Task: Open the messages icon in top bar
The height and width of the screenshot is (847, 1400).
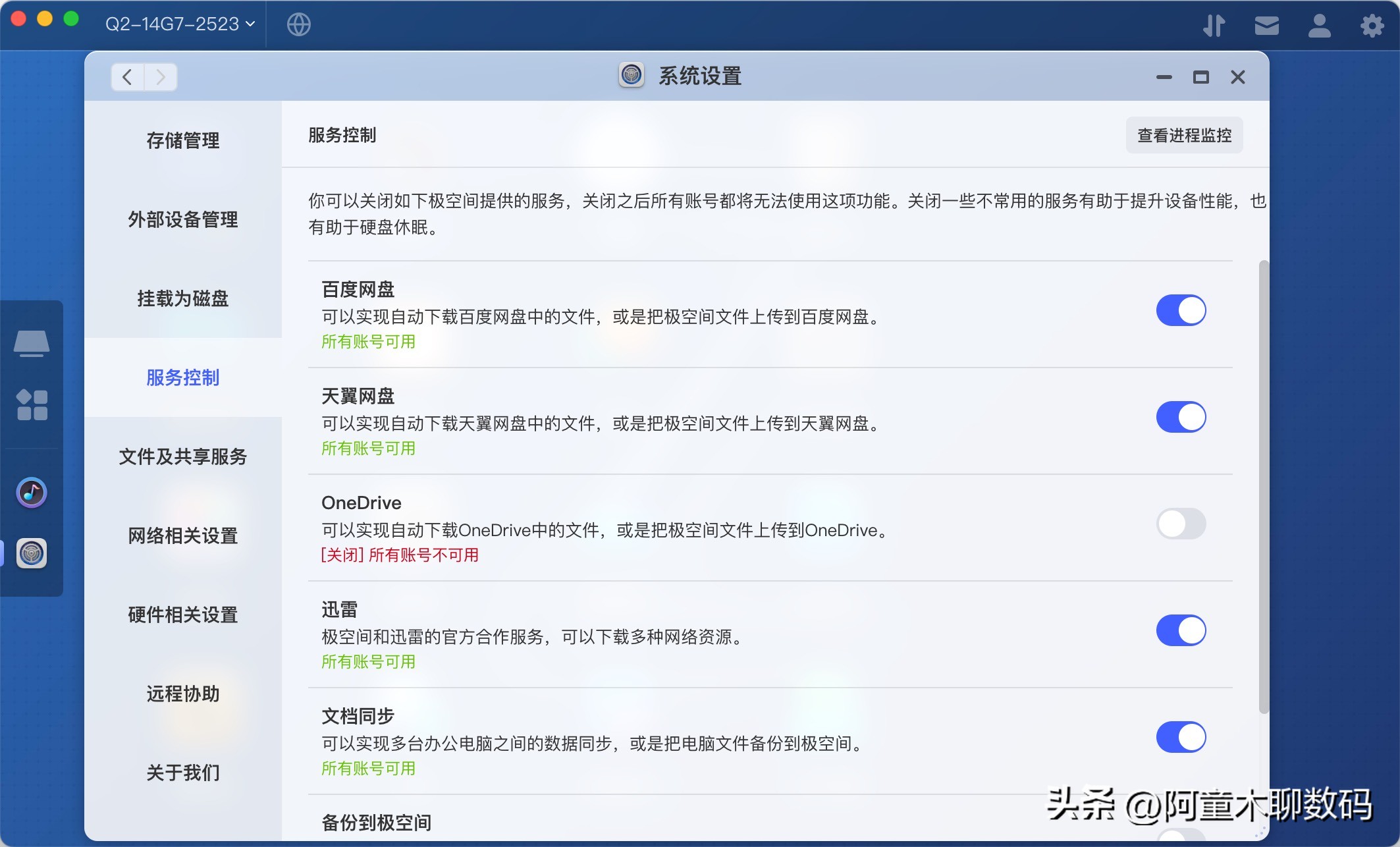Action: [x=1266, y=25]
